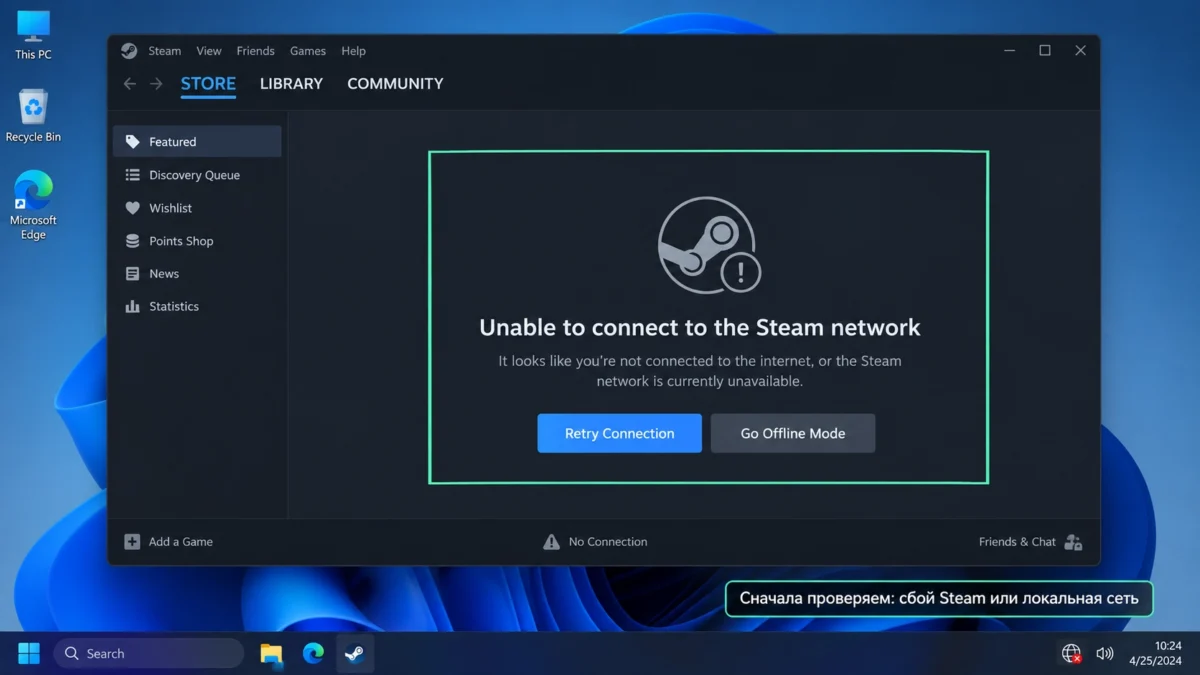The image size is (1200, 675).
Task: Switch to the LIBRARY tab
Action: click(x=291, y=84)
